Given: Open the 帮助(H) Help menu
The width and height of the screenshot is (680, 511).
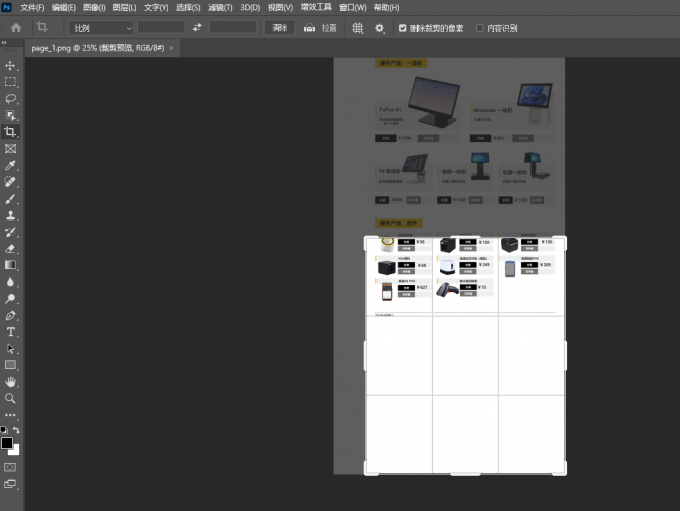Looking at the screenshot, I should pyautogui.click(x=386, y=7).
